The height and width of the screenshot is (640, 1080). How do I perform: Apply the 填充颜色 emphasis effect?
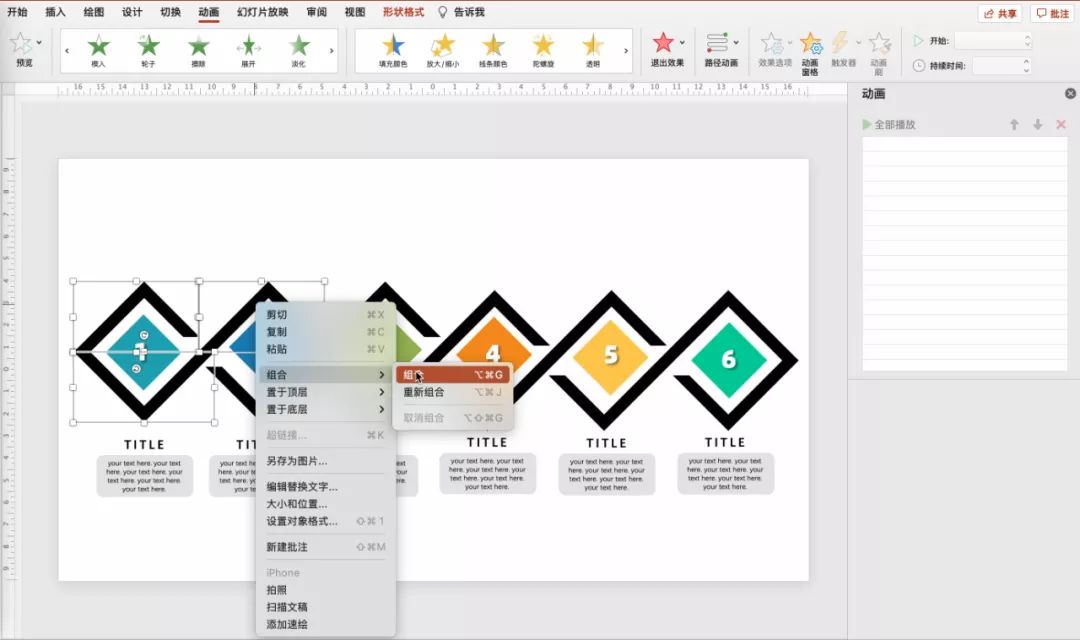(x=393, y=50)
